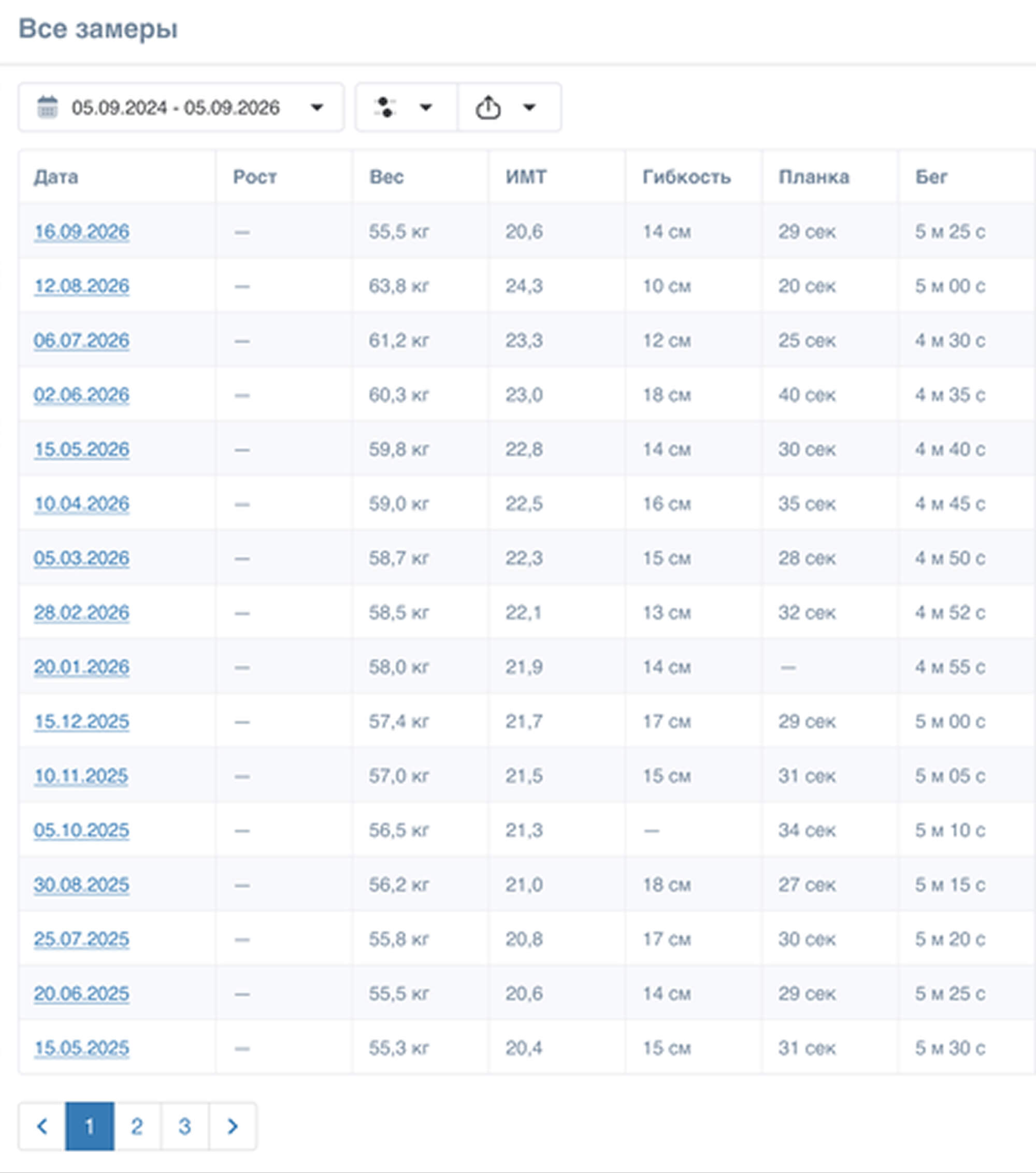
Task: Open the measurement dated 05.03.2026
Action: click(x=81, y=558)
